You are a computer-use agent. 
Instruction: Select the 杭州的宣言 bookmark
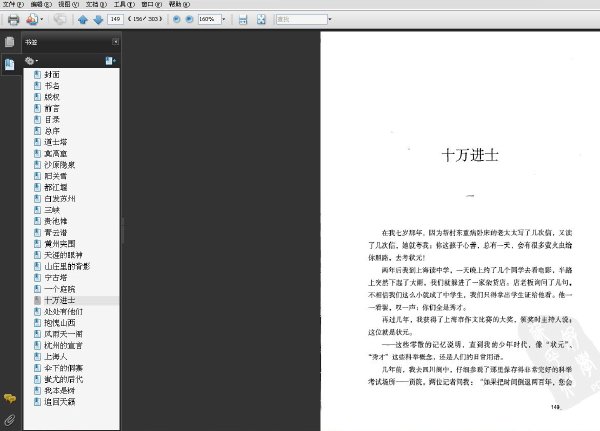63,345
